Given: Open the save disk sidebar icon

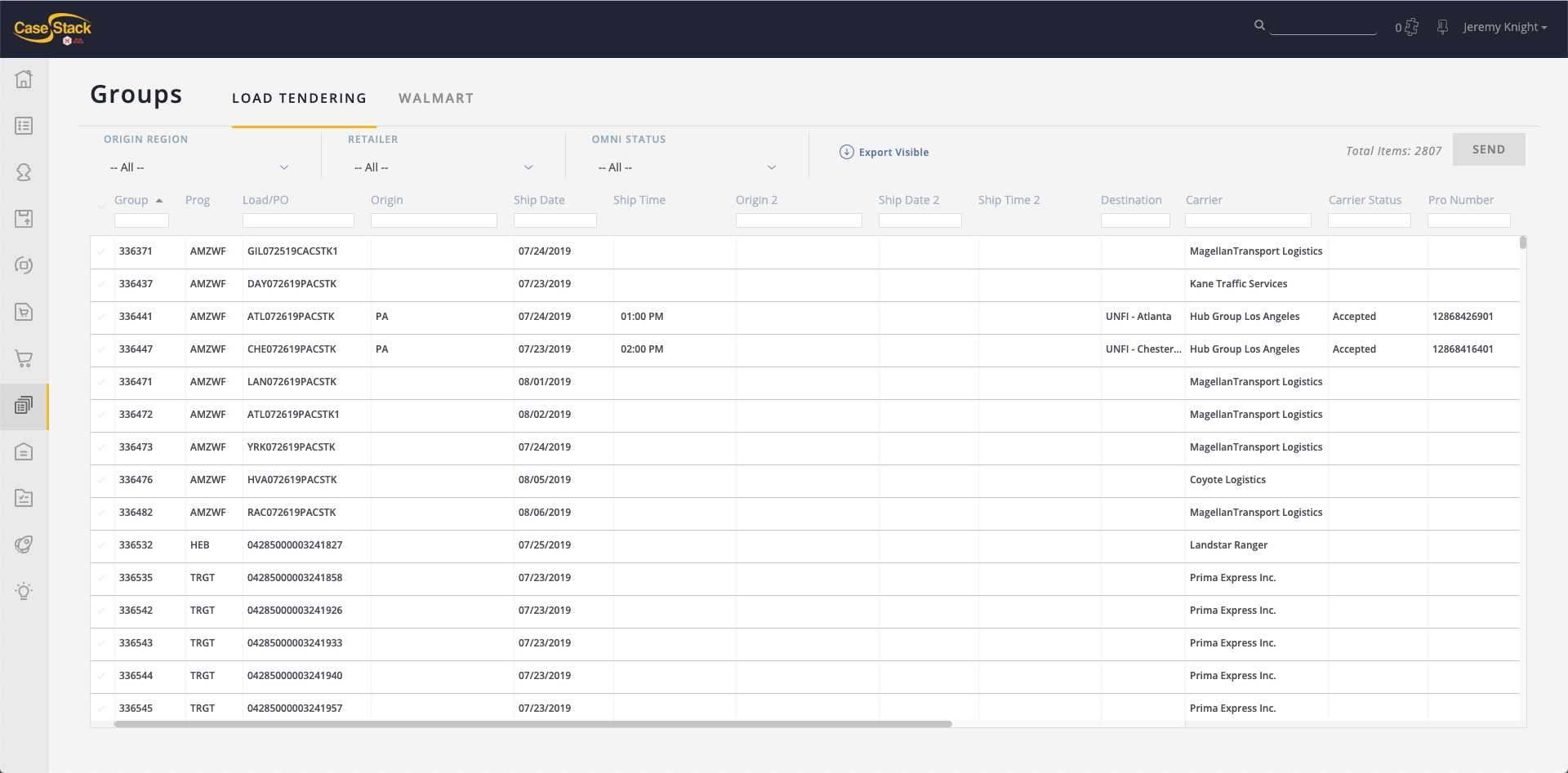Looking at the screenshot, I should [x=24, y=219].
